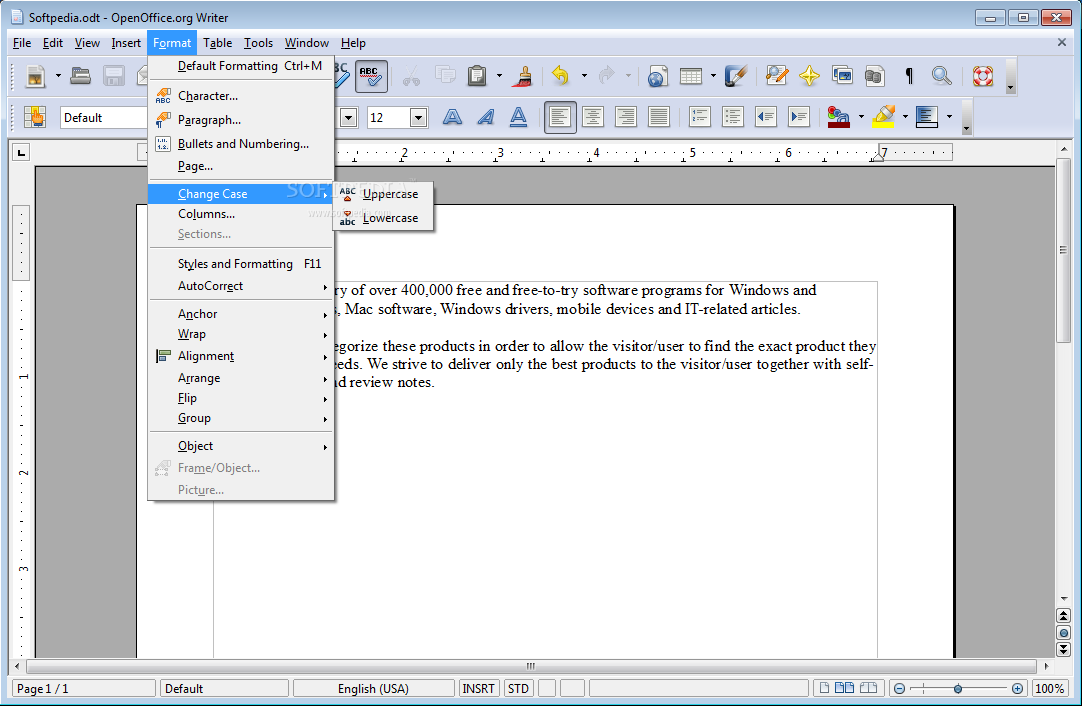1082x706 pixels.
Task: Toggle Justified alignment button
Action: tap(659, 117)
